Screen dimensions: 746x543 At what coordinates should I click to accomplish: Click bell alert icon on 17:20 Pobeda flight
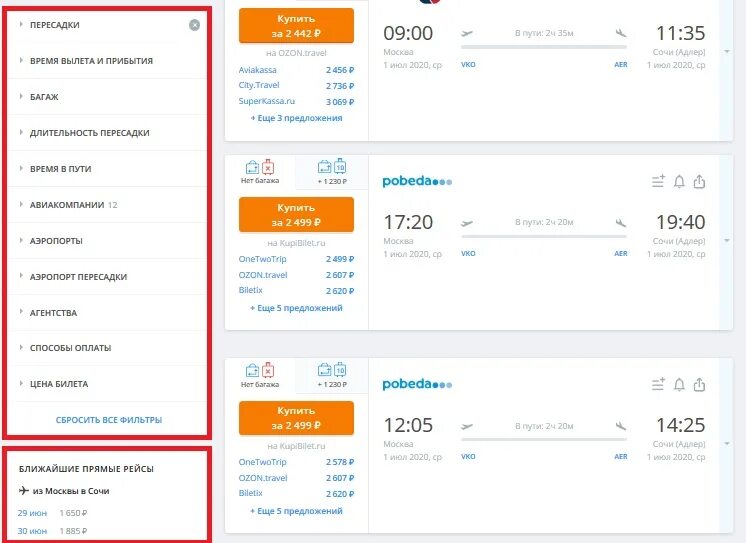click(x=679, y=181)
